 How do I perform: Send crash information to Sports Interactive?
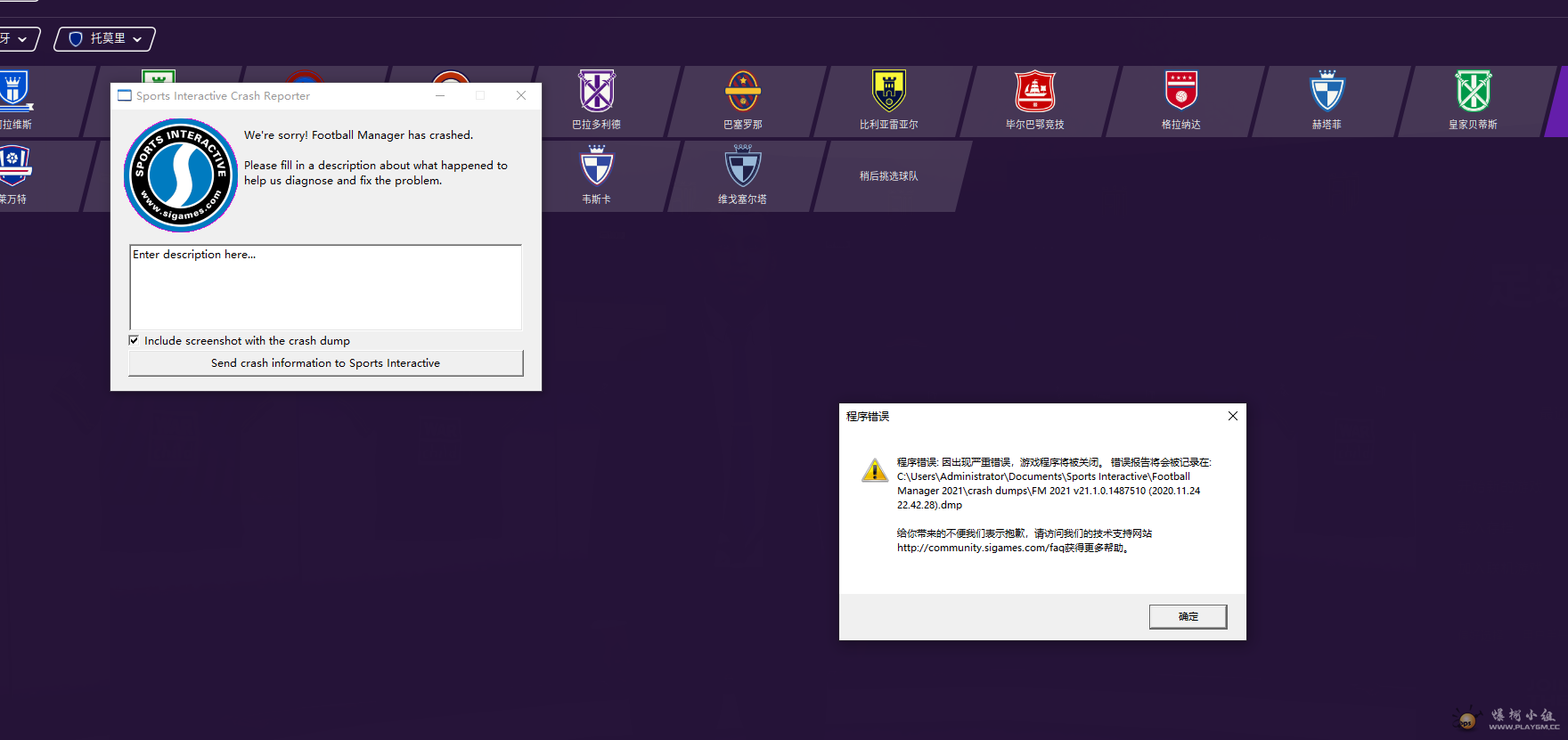pos(326,363)
